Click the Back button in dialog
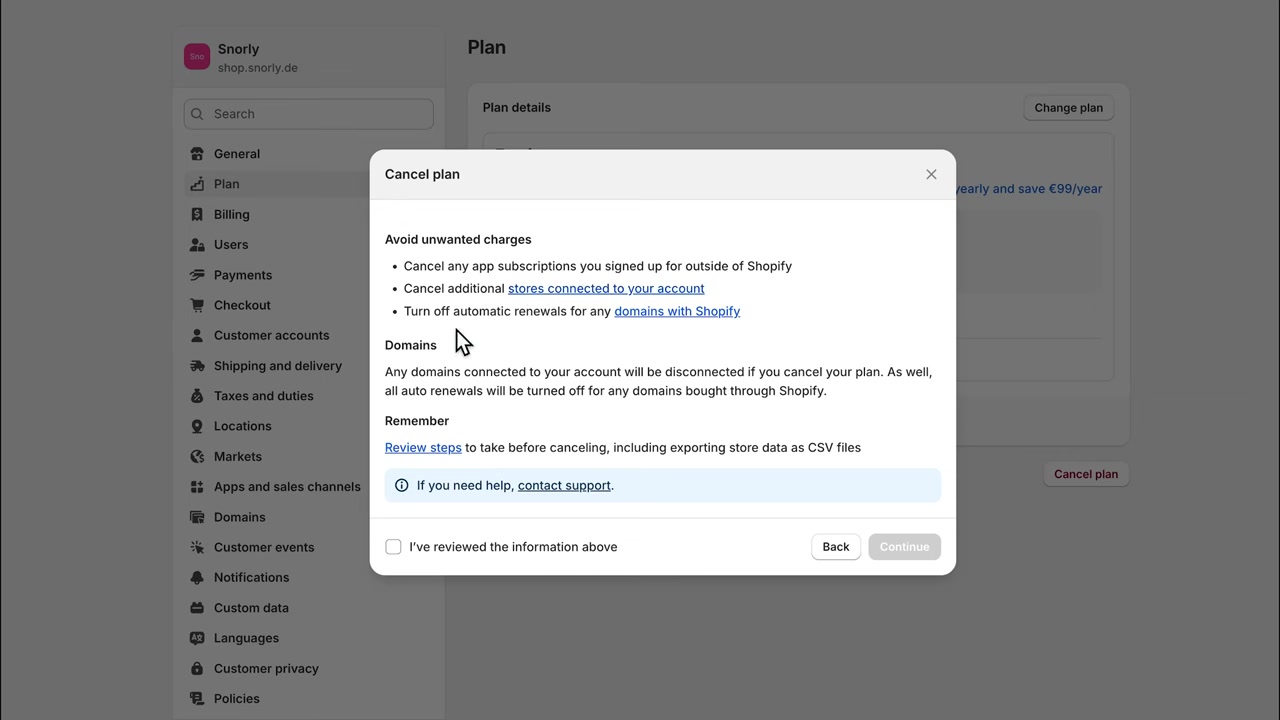 coord(836,547)
